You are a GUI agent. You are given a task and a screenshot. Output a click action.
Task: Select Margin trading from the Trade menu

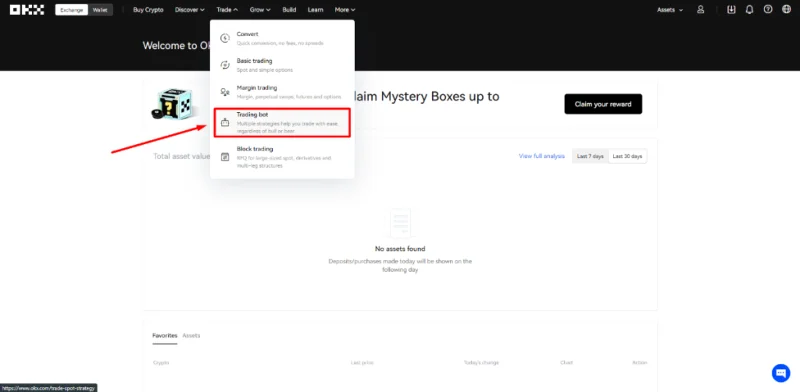(x=282, y=92)
